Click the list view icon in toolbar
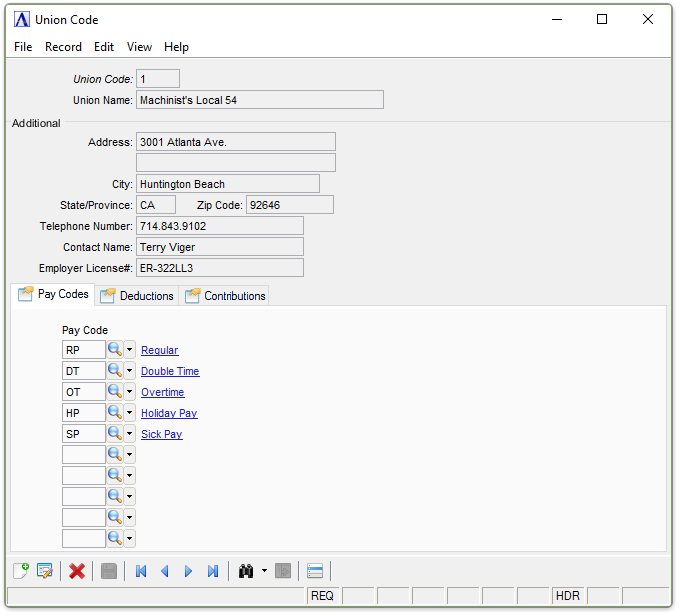 point(315,571)
